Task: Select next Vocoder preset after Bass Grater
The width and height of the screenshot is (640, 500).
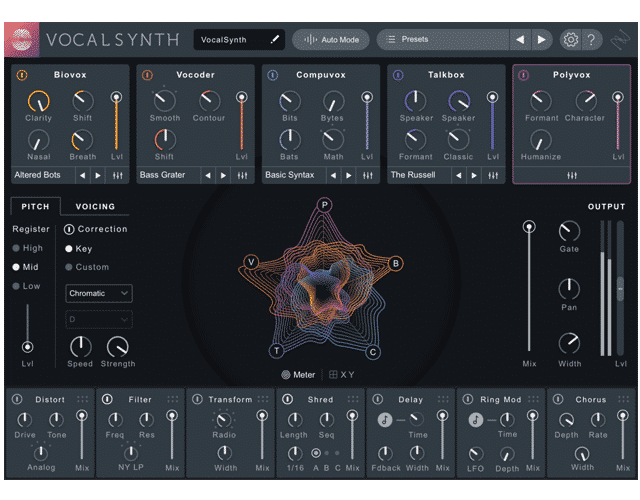Action: click(223, 176)
